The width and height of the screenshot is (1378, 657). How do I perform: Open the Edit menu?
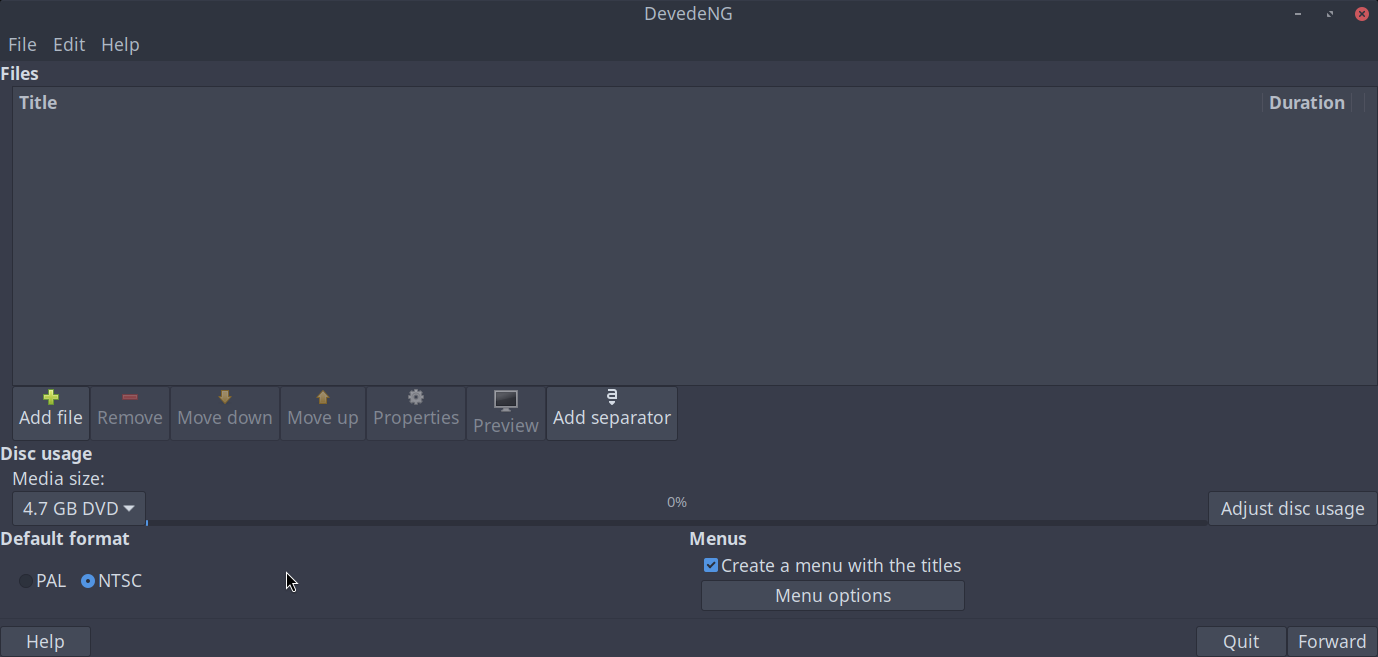69,45
